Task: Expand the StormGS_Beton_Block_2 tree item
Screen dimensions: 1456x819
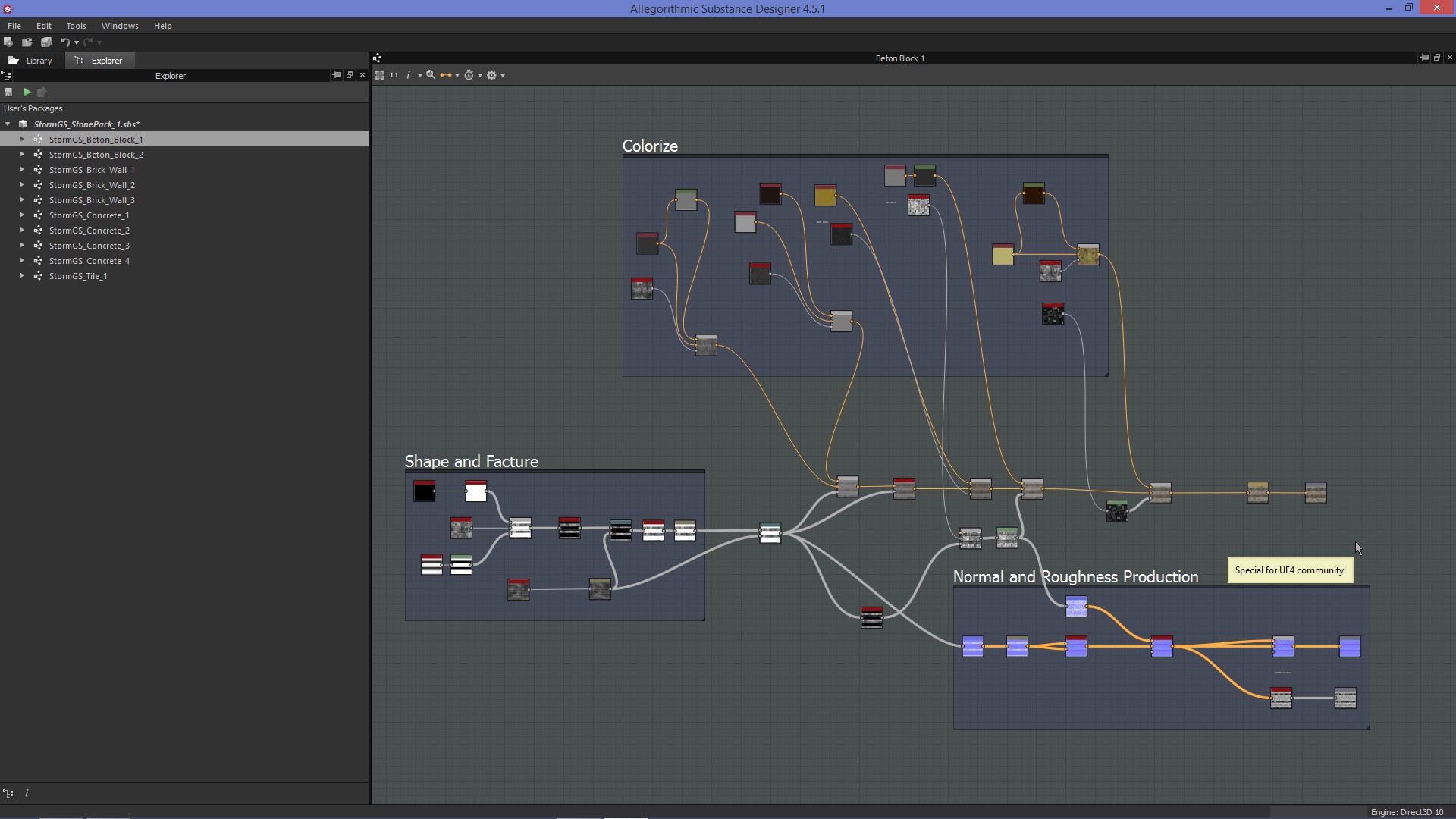Action: 21,154
